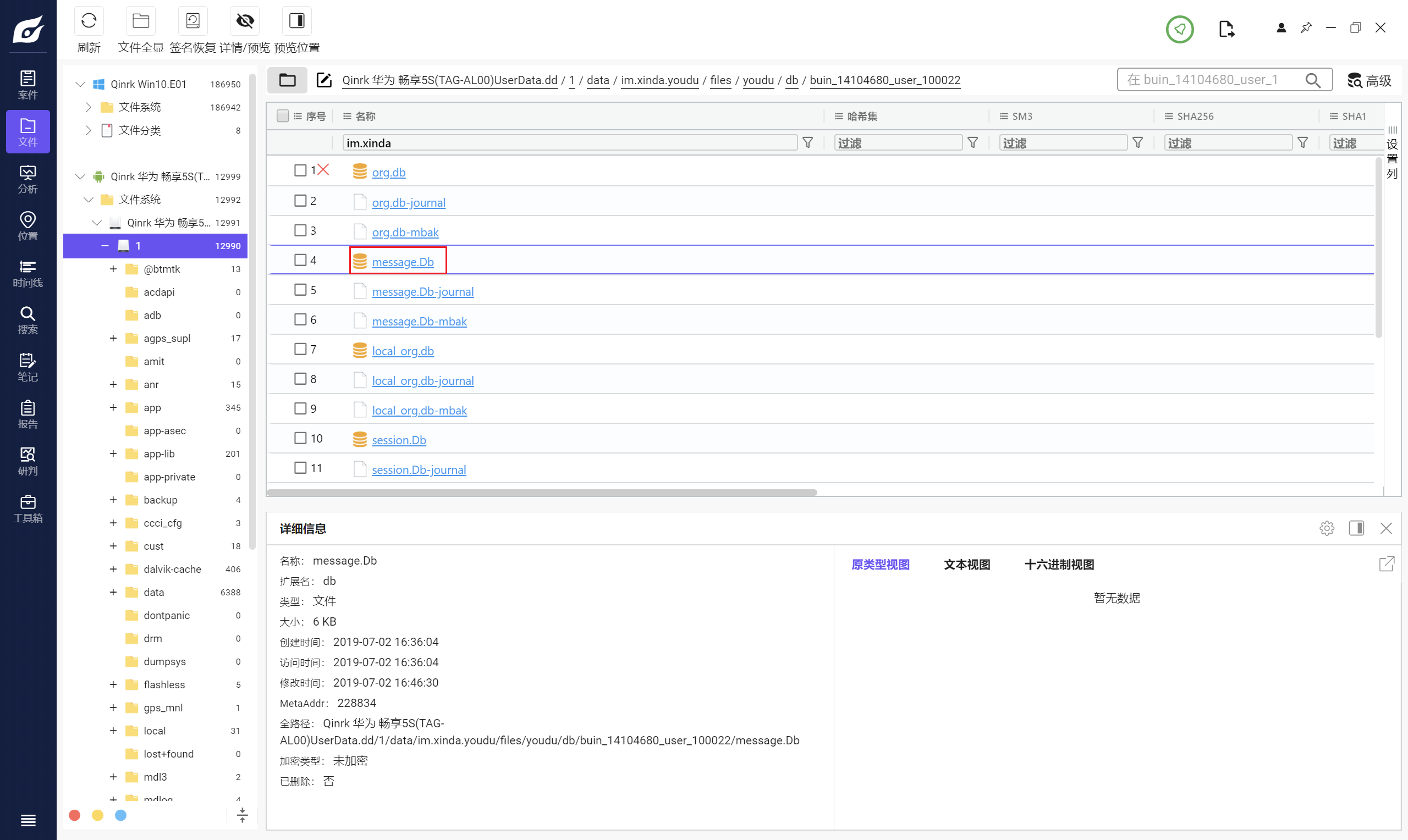Click the green shield status icon
This screenshot has height=840, width=1408.
(1179, 29)
